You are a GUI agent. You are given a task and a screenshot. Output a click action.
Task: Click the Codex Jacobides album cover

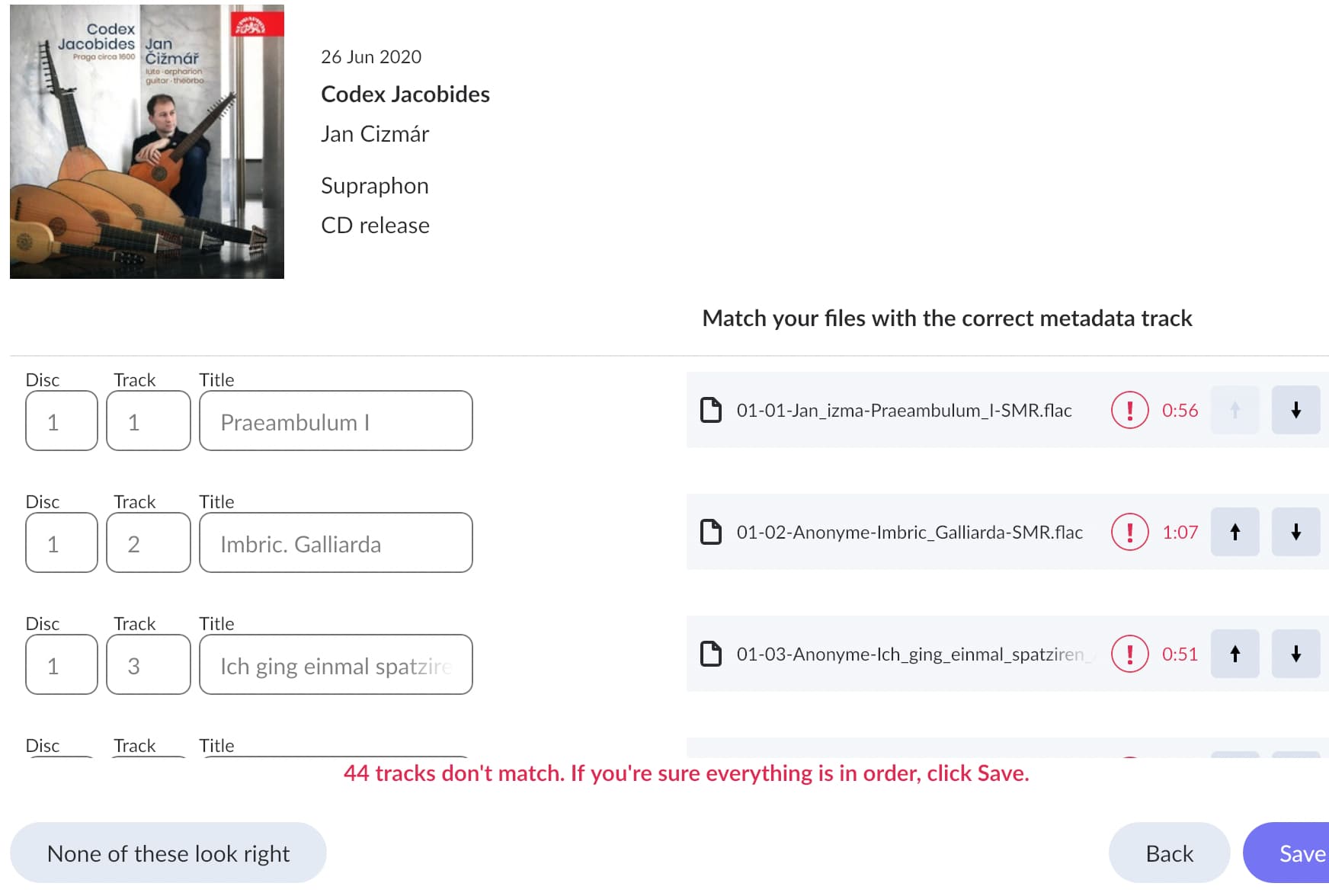point(147,142)
